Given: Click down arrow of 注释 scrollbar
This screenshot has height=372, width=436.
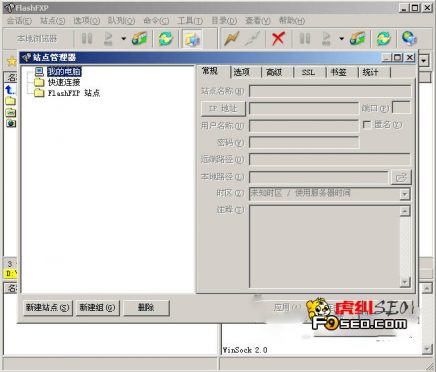Looking at the screenshot, I should point(405,282).
